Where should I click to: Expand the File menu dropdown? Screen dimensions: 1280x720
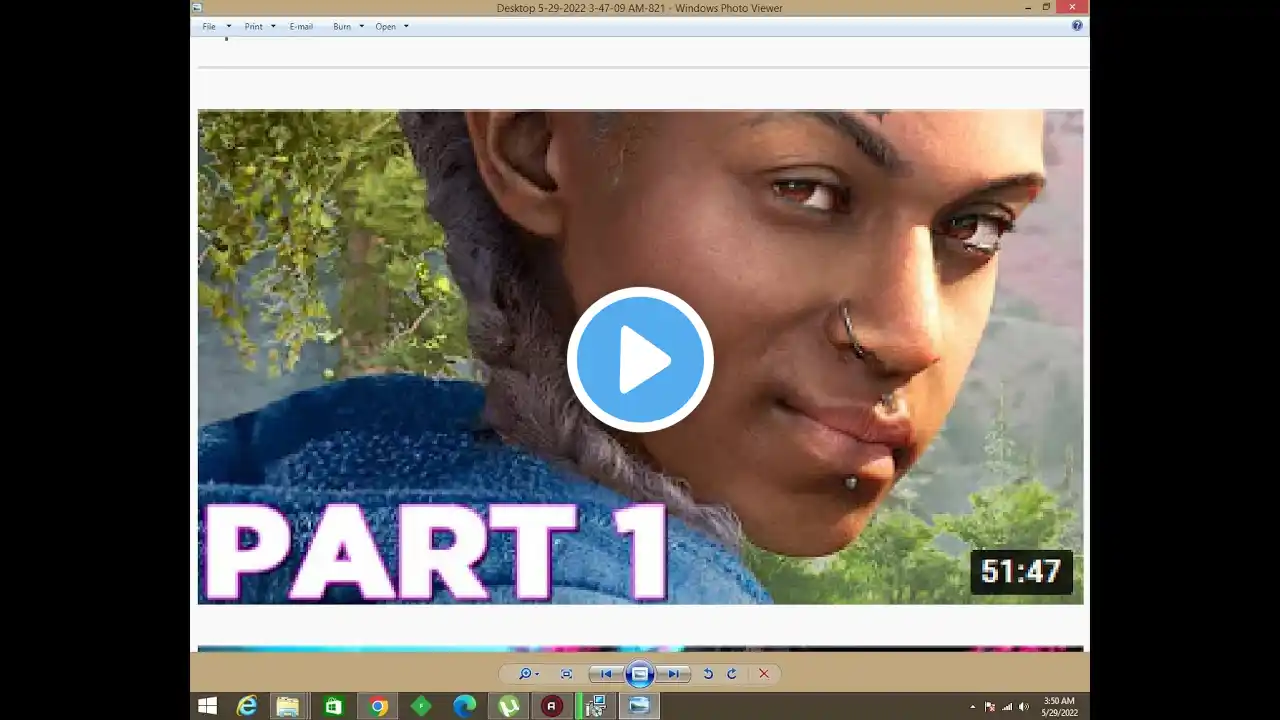(x=216, y=26)
